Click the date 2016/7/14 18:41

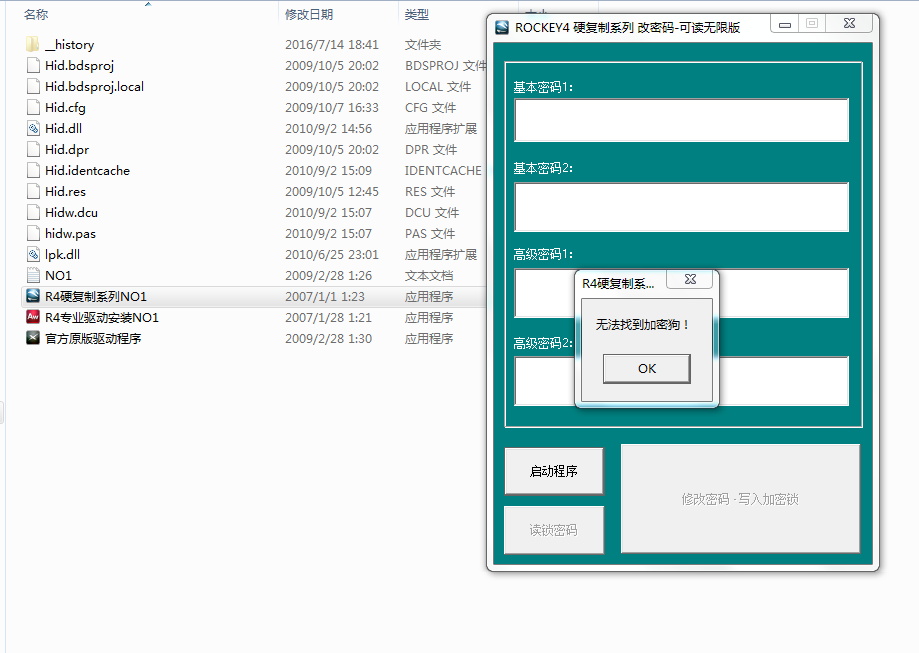click(x=332, y=45)
